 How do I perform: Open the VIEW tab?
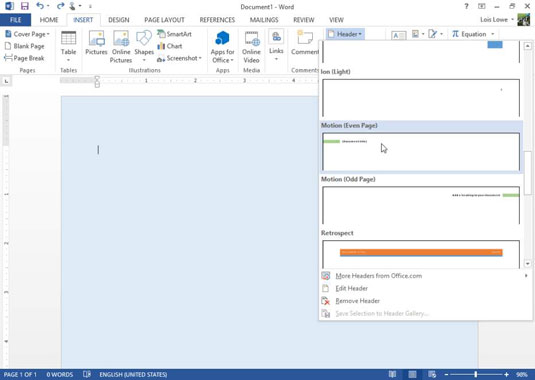coord(336,20)
